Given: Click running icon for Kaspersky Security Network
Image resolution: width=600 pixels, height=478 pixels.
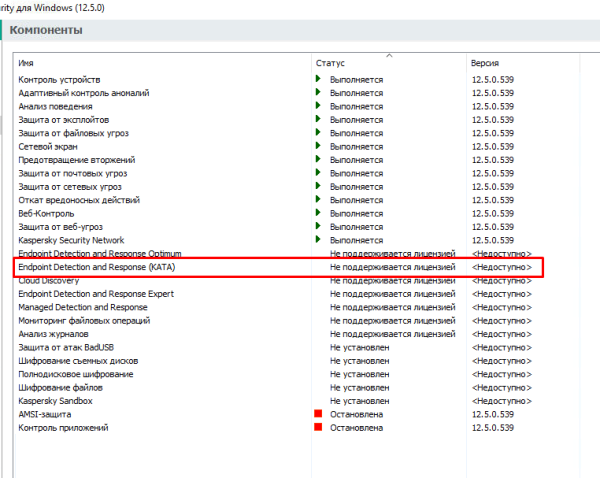Looking at the screenshot, I should point(318,240).
